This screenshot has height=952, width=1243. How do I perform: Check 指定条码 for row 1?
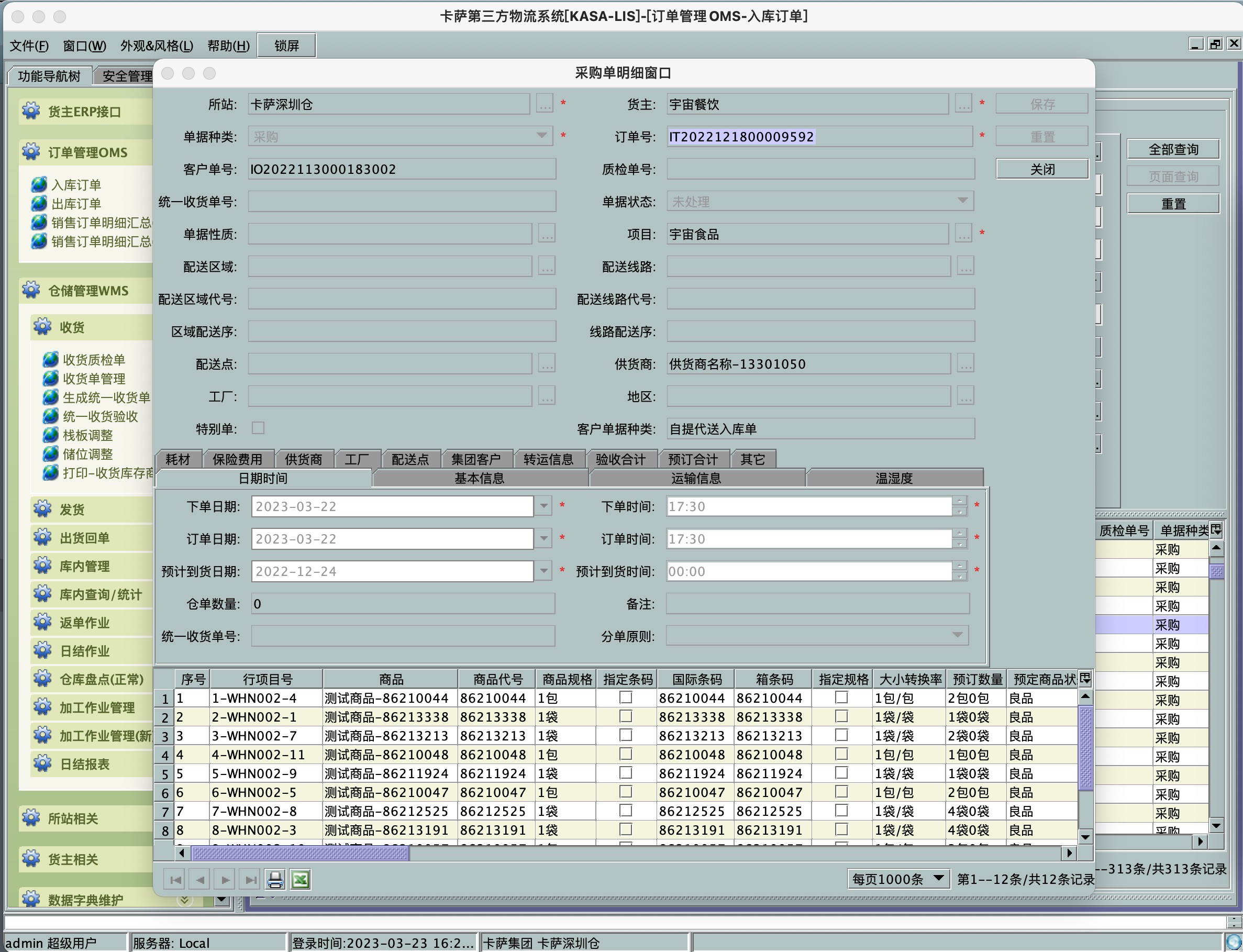626,698
